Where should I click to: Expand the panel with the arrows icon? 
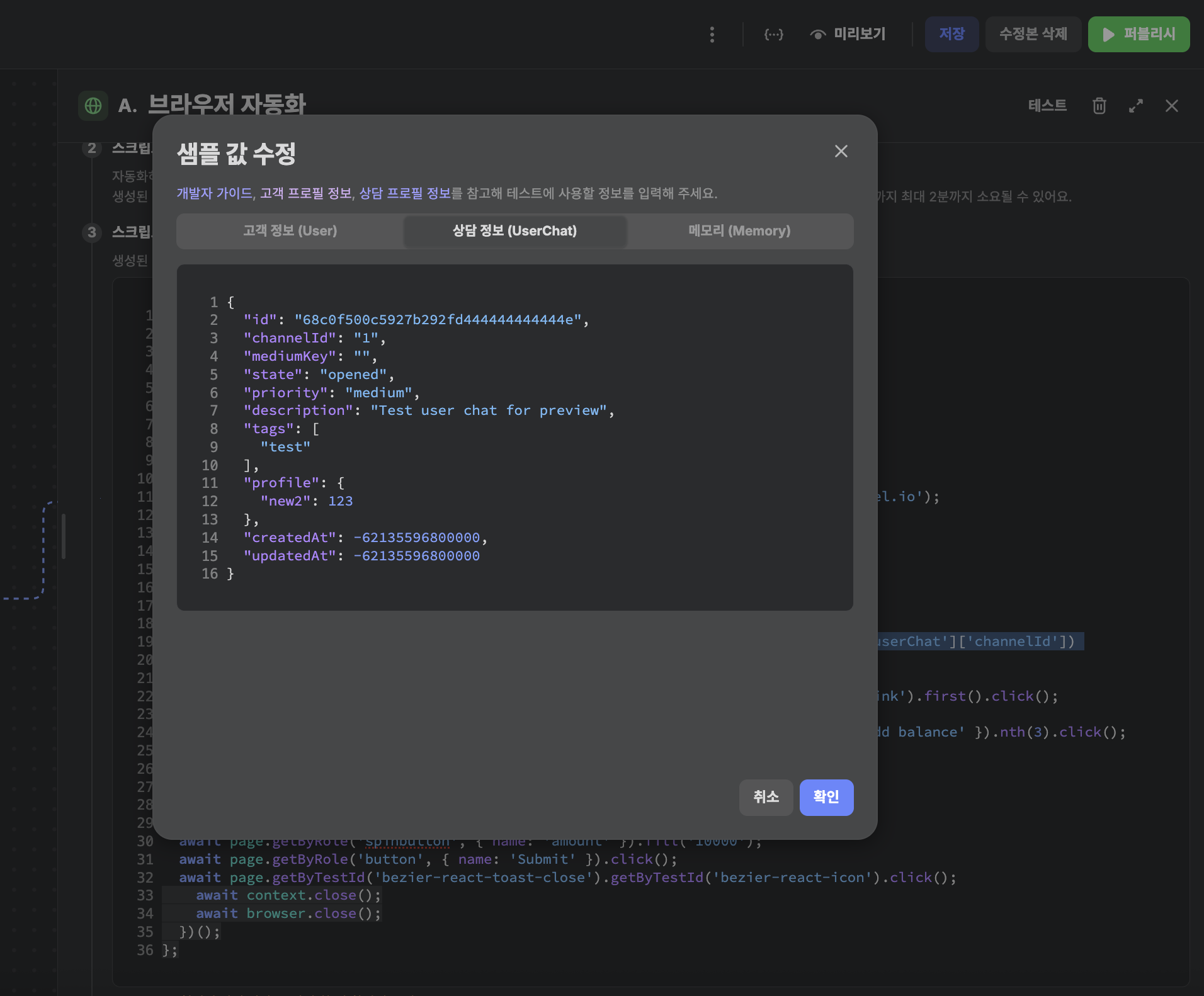pos(1135,106)
